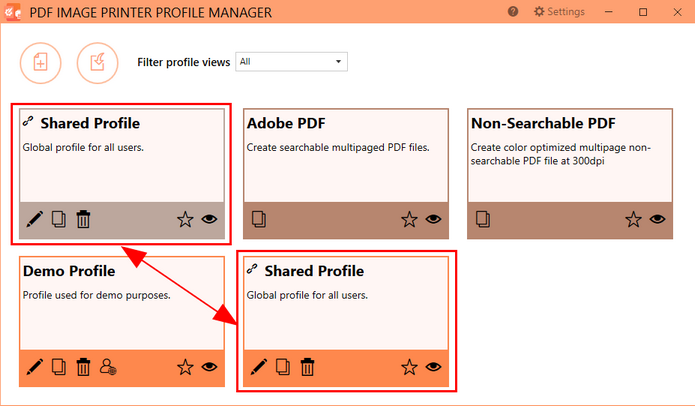Edit the Demo Profile with the pencil icon

[35, 367]
